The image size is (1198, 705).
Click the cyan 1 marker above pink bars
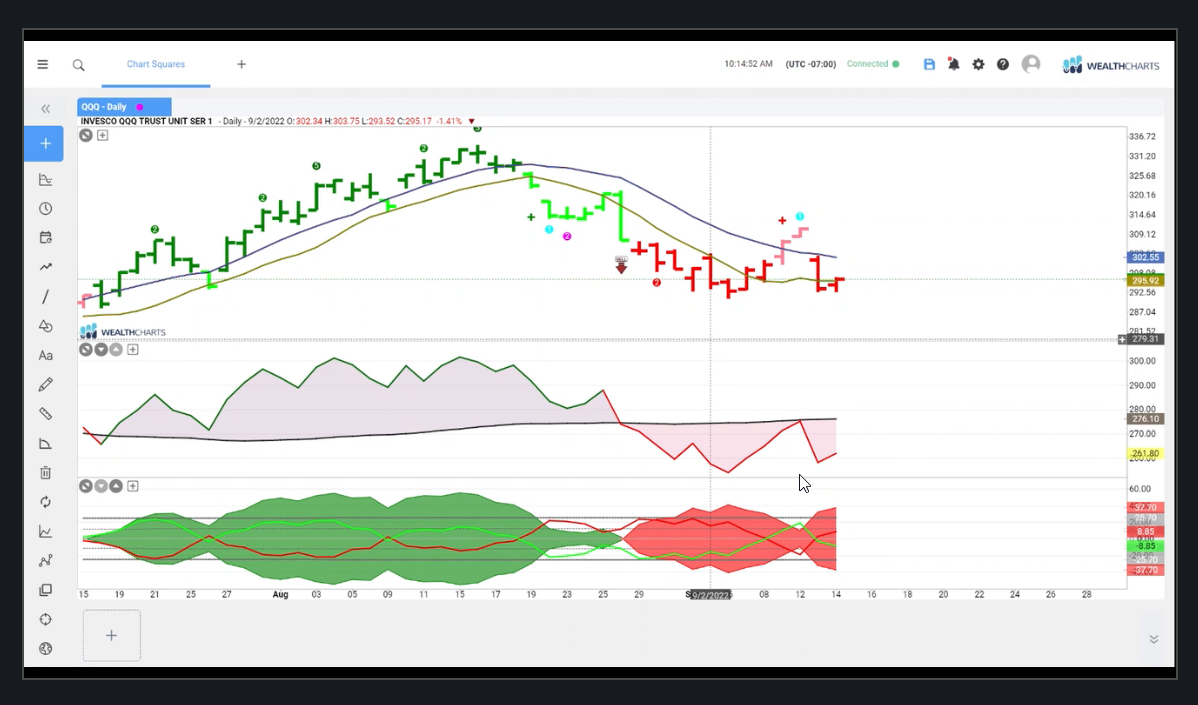800,217
